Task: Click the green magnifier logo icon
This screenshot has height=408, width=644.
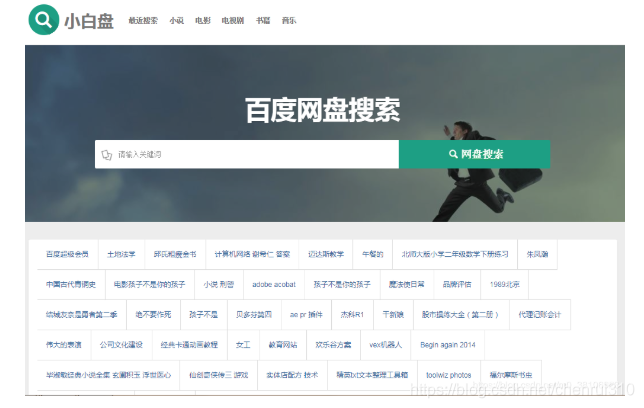Action: pyautogui.click(x=44, y=20)
